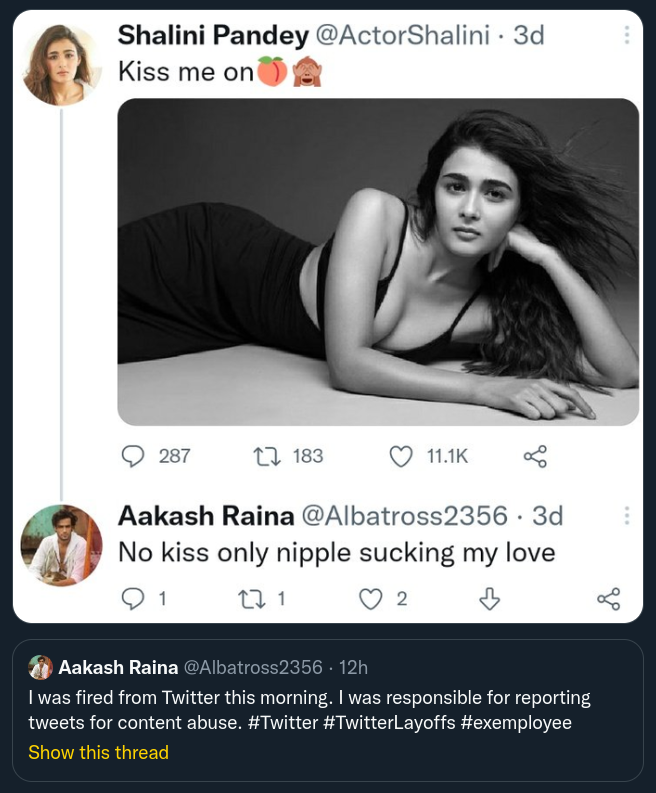
Task: Like the tweet with 11.1K likes
Action: pos(401,456)
